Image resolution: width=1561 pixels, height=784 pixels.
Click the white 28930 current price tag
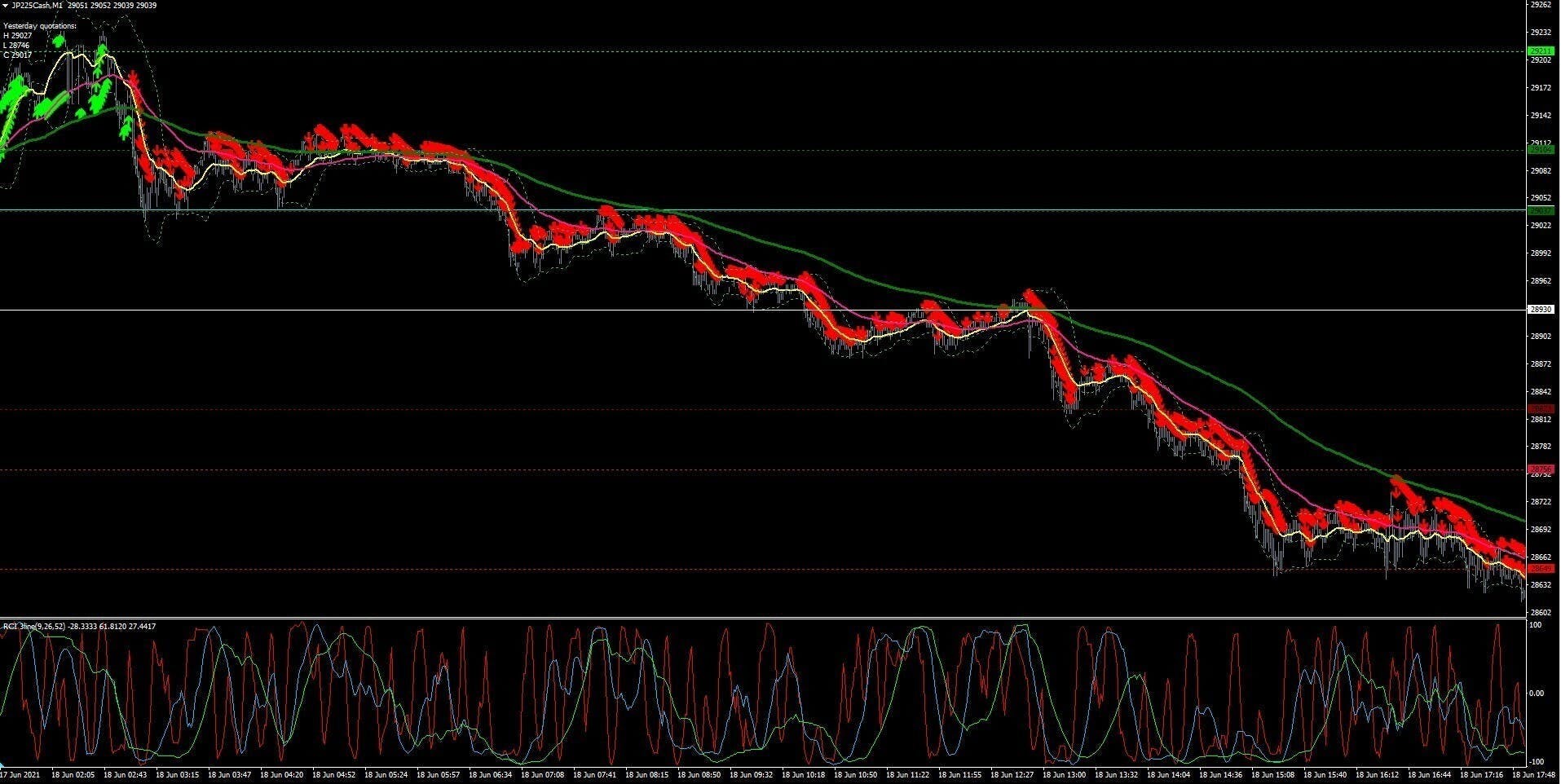pyautogui.click(x=1541, y=310)
